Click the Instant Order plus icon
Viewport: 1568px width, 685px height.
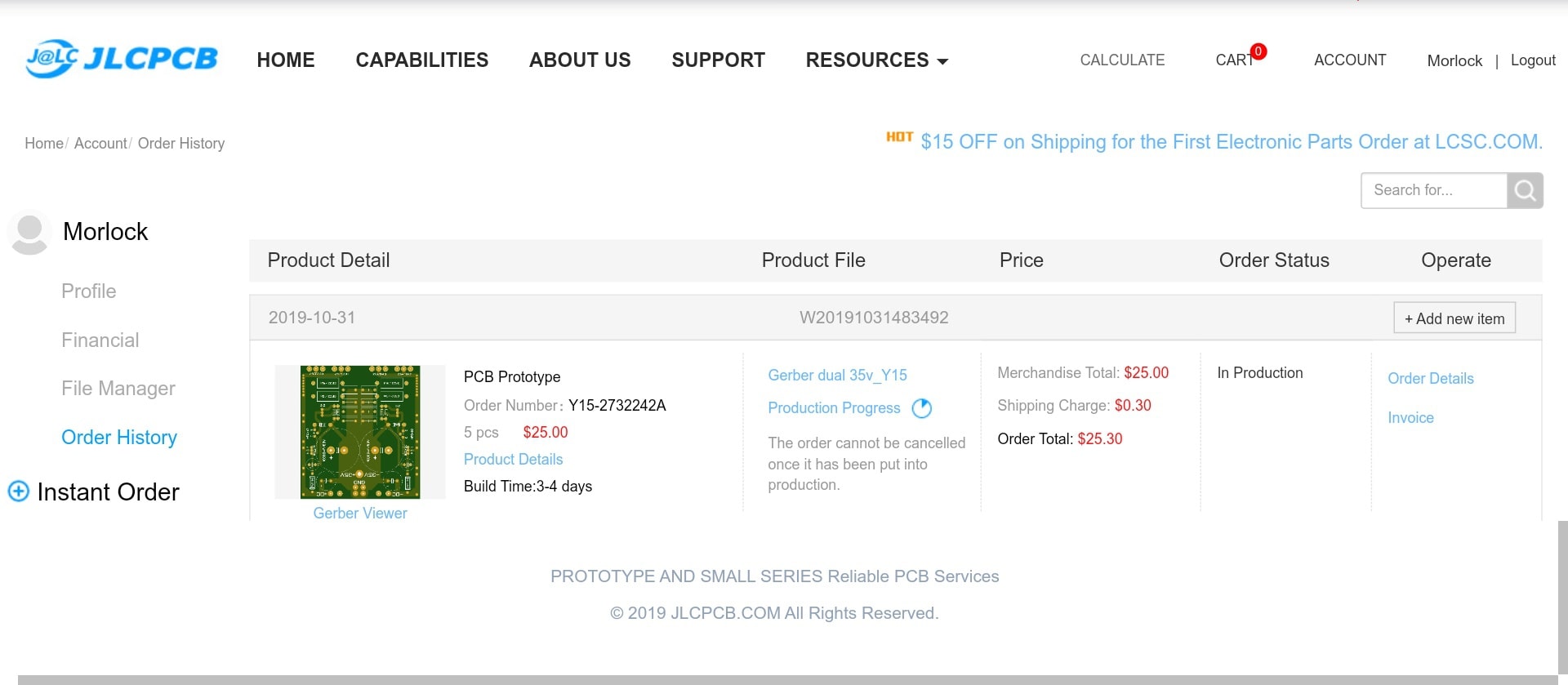(18, 492)
